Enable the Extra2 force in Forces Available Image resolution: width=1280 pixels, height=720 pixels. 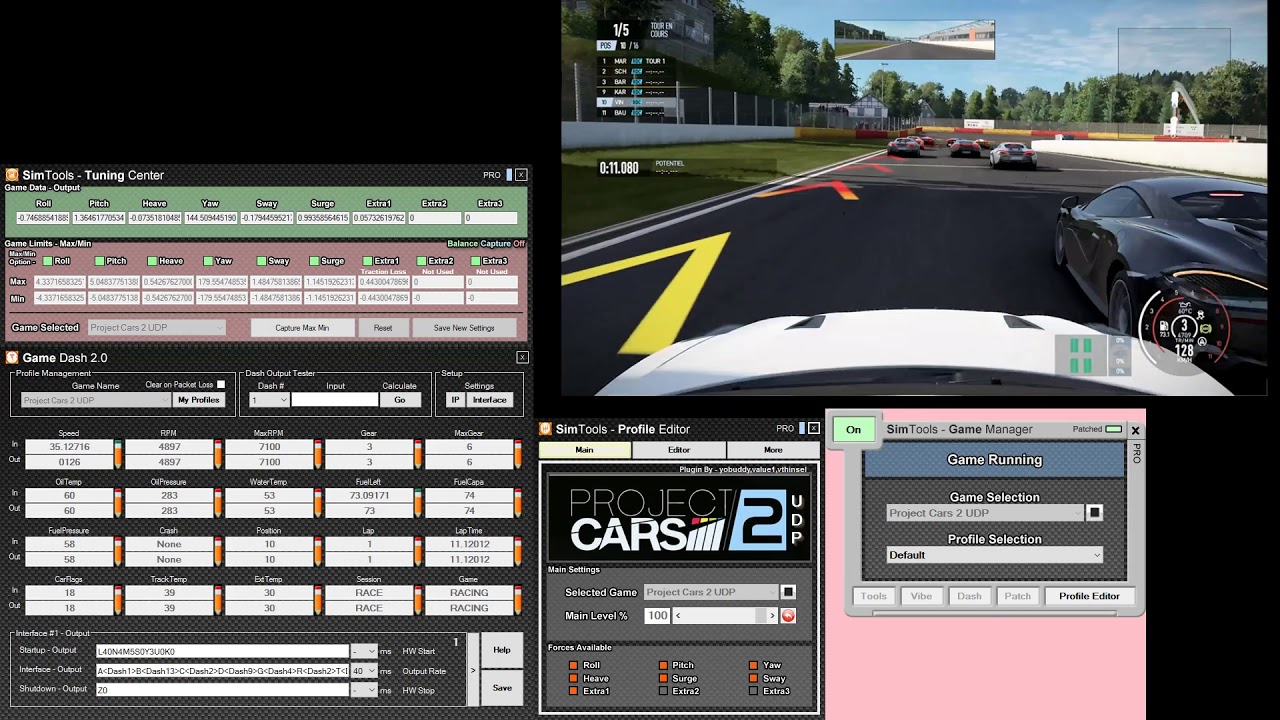[663, 691]
